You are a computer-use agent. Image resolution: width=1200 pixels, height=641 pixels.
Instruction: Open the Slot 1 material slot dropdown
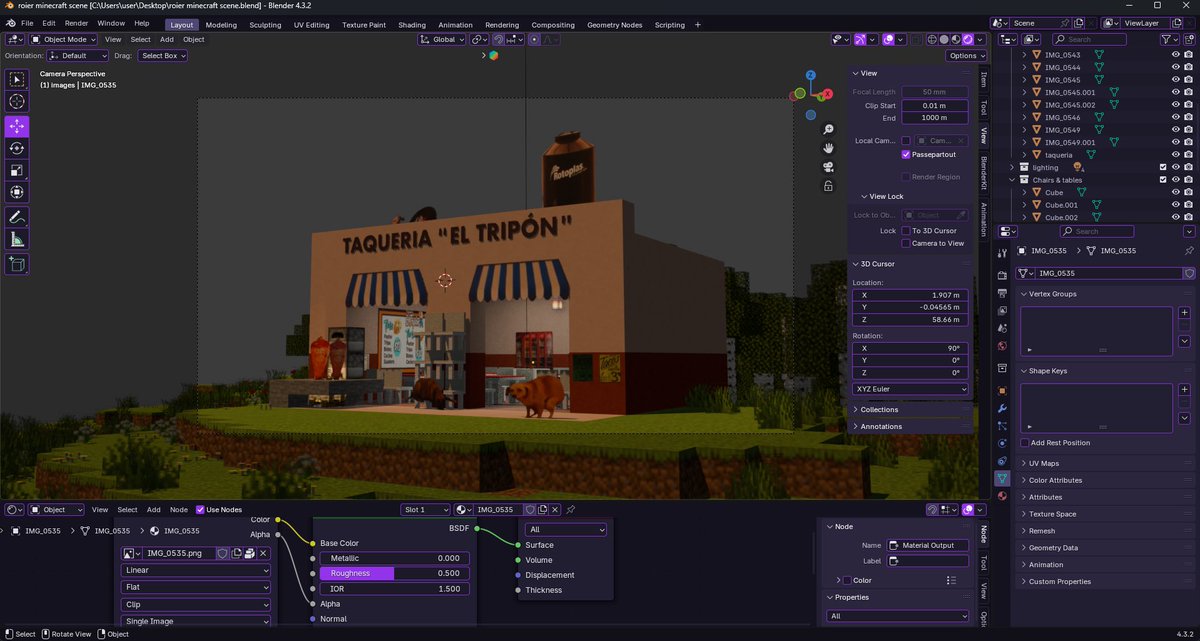(425, 509)
